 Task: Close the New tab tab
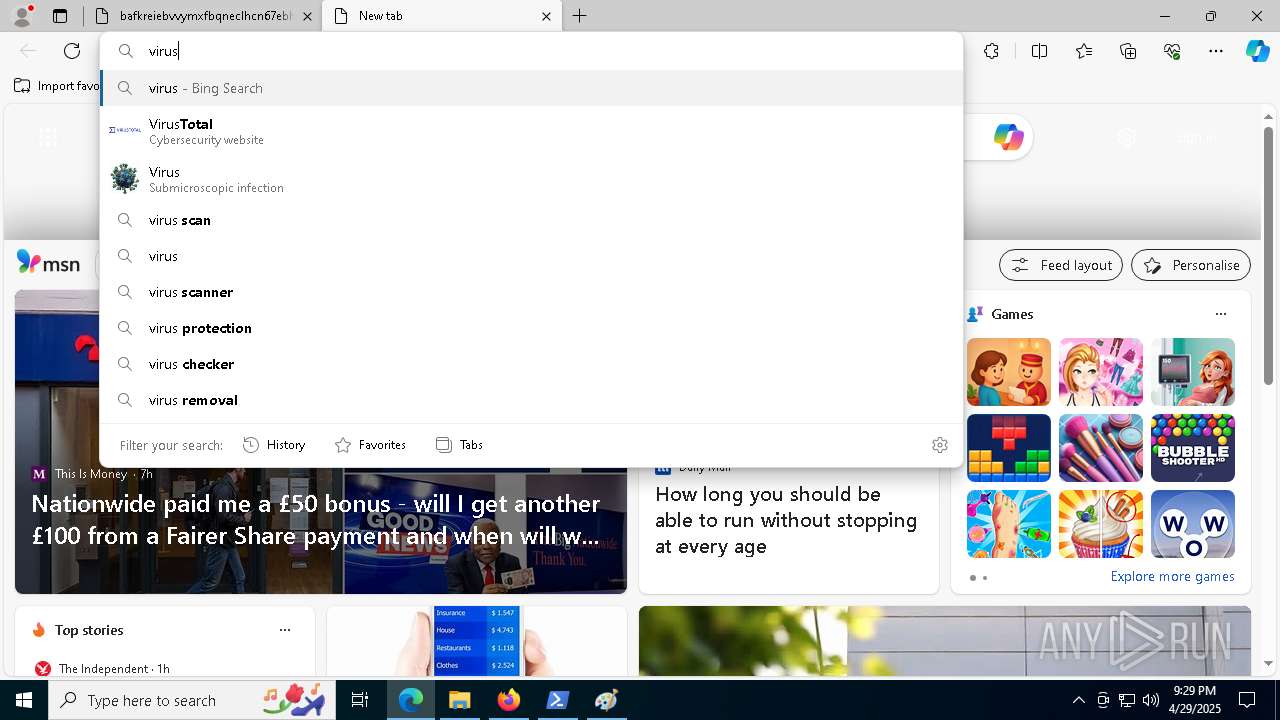[546, 16]
